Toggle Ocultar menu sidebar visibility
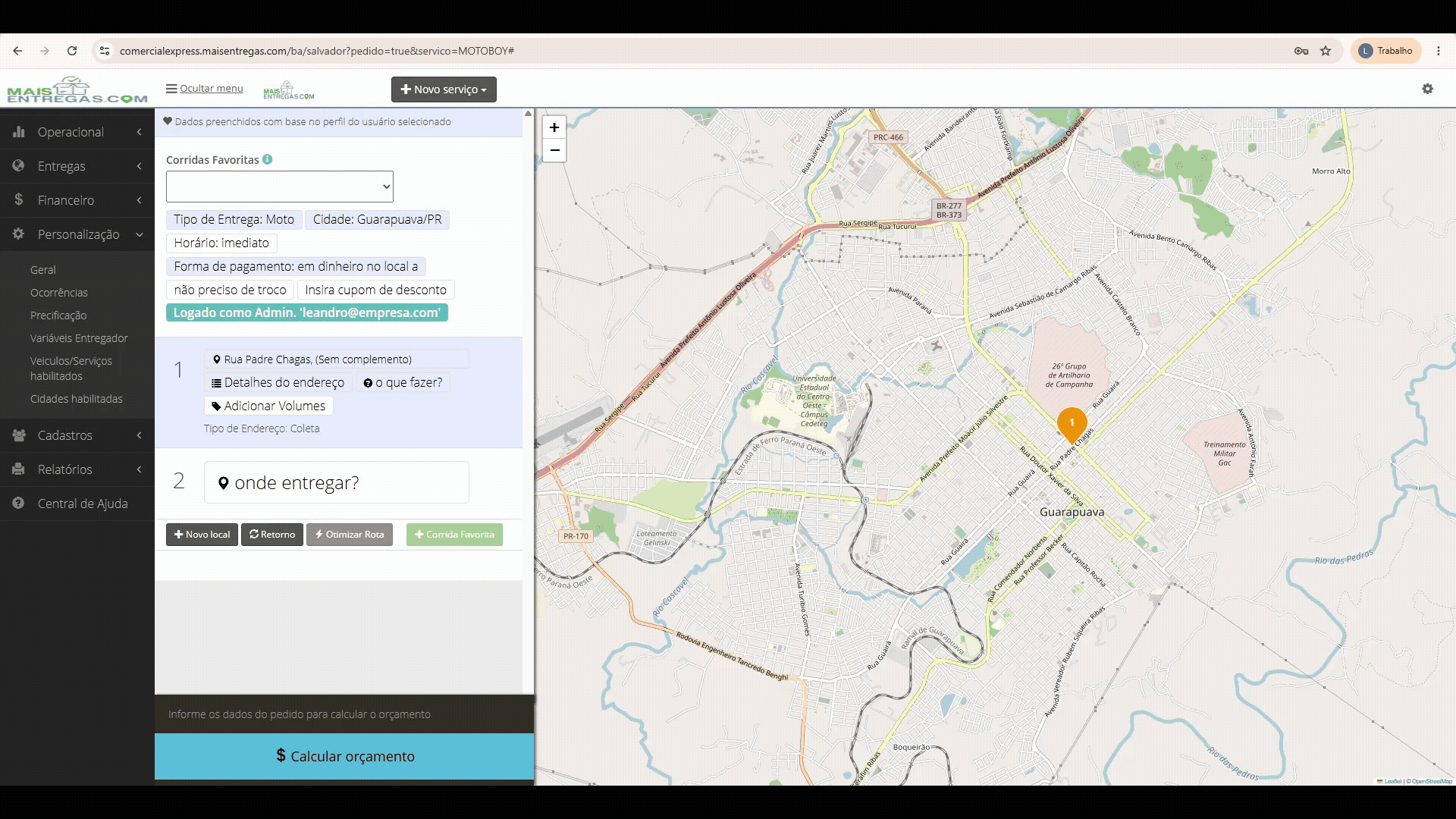 click(205, 88)
